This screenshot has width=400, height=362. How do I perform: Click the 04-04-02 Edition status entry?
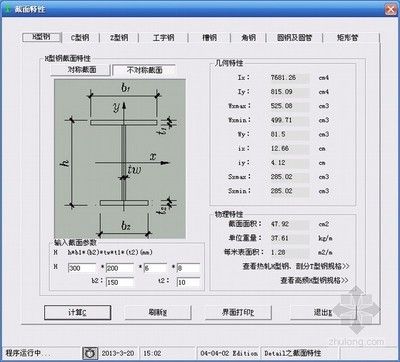[229, 353]
